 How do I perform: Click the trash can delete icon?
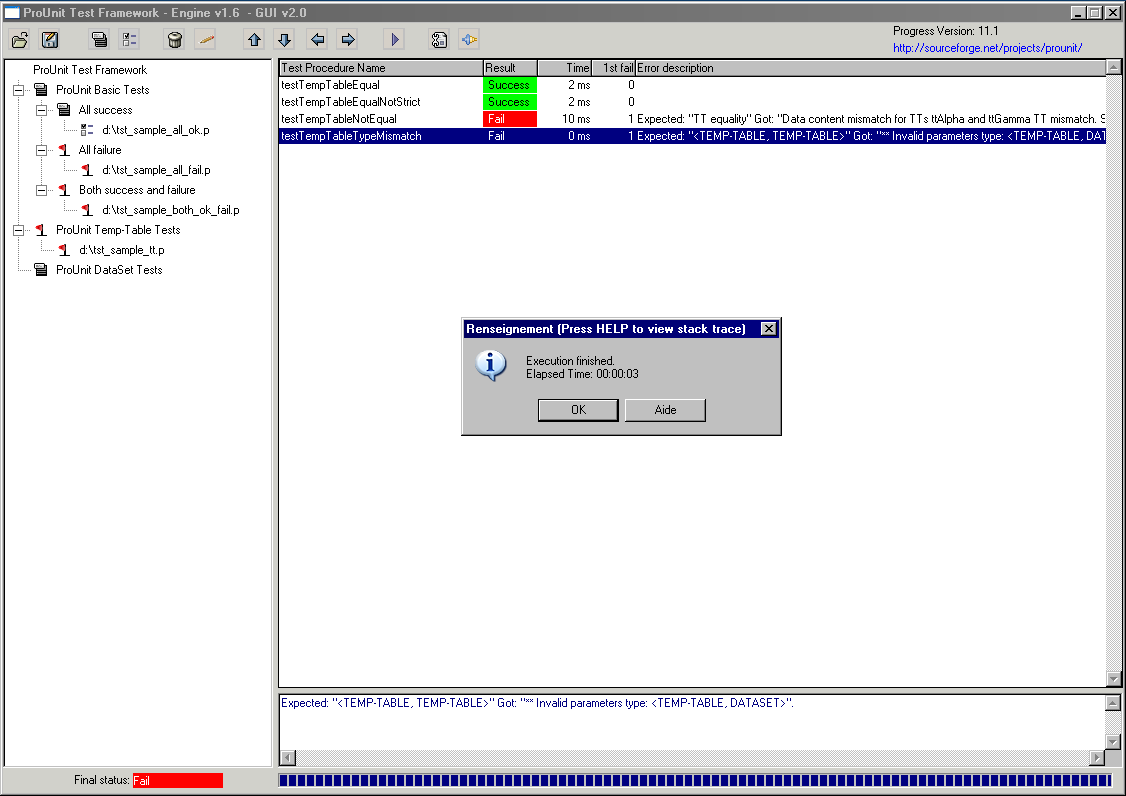[x=175, y=40]
